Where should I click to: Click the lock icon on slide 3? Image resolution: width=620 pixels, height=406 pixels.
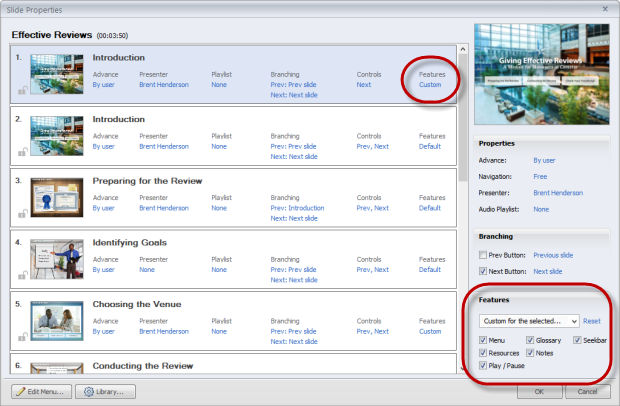(21, 213)
